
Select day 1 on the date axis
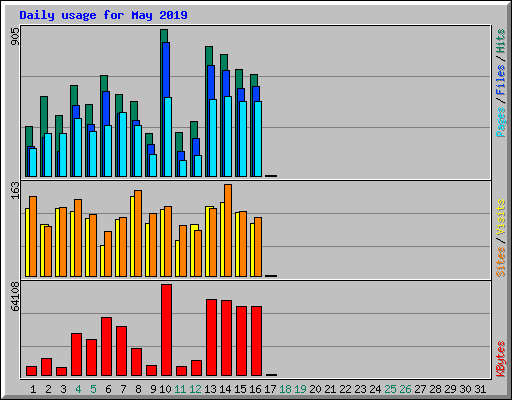click(x=33, y=389)
